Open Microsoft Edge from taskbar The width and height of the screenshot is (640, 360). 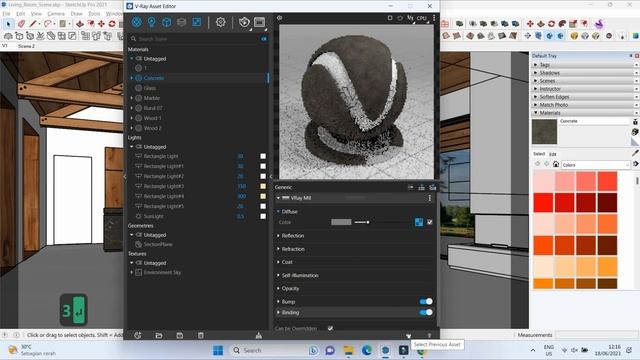367,350
